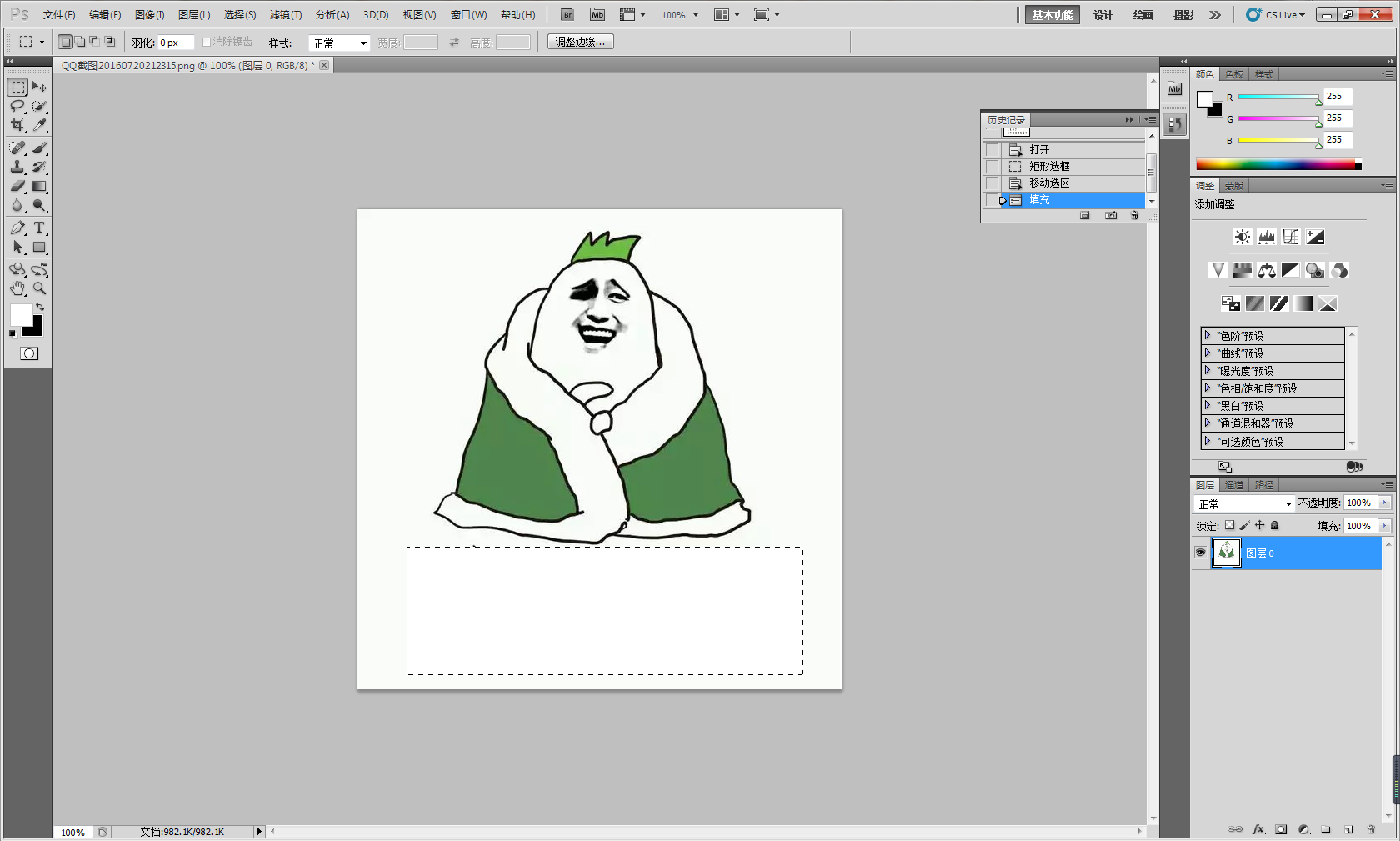Select the Path Selection tool
Viewport: 1400px width, 841px height.
(17, 247)
